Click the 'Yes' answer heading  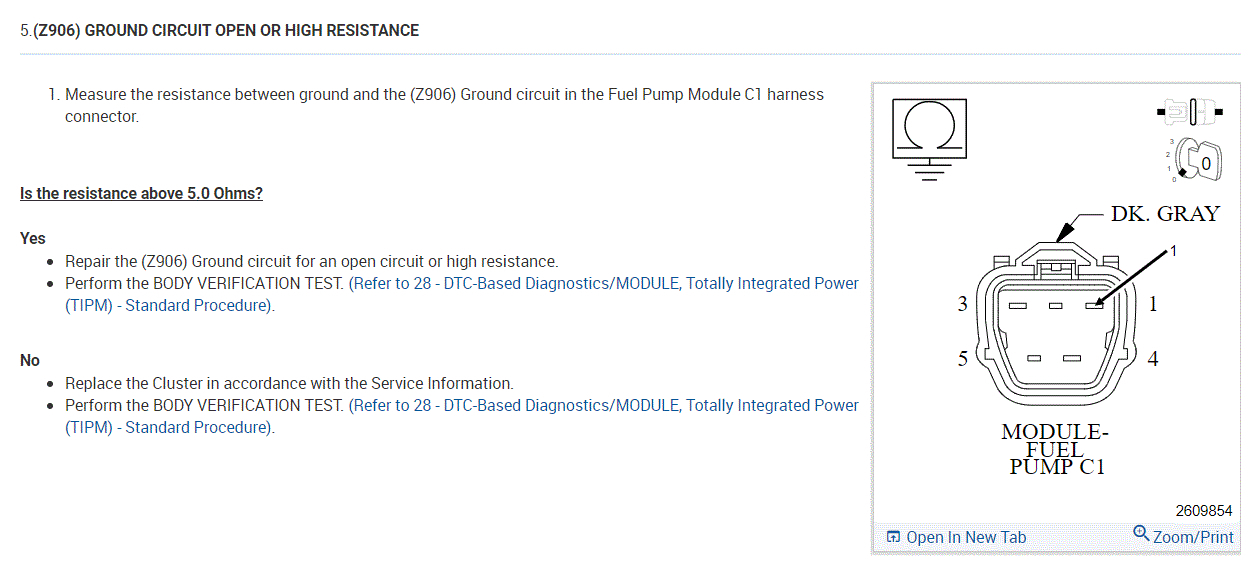[33, 238]
